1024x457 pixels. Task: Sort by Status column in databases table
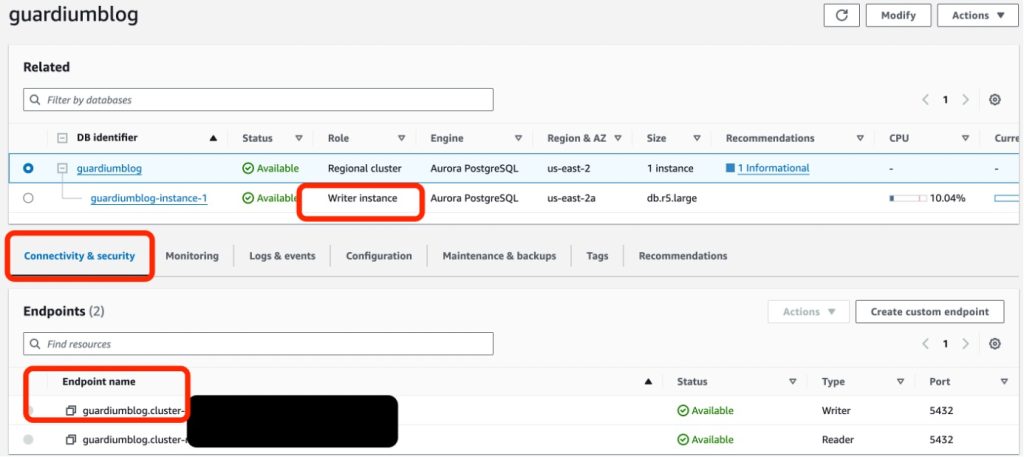(299, 138)
